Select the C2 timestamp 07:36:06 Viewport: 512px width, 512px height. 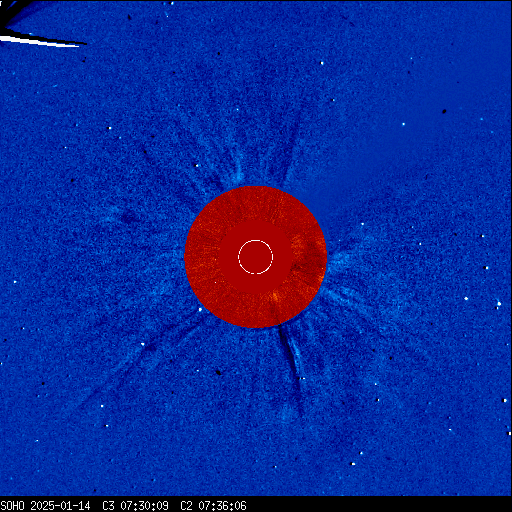[222, 506]
